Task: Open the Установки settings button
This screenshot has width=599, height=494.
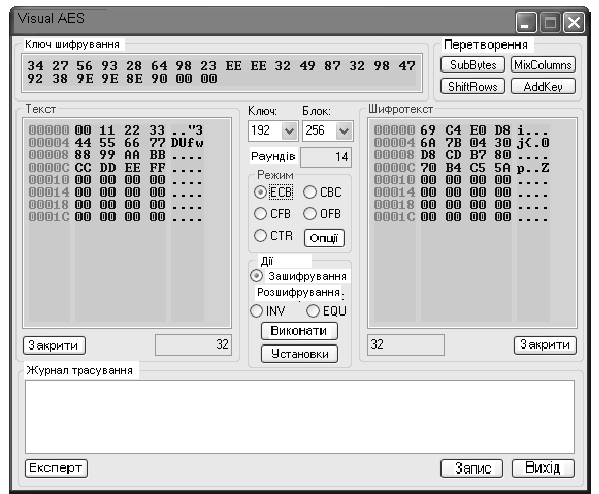Action: pyautogui.click(x=299, y=354)
